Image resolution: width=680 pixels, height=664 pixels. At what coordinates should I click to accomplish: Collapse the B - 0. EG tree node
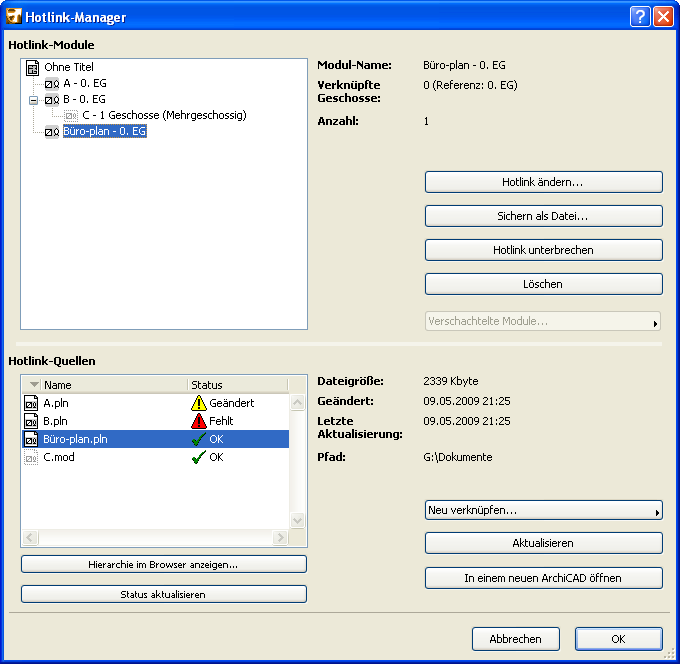pos(33,100)
